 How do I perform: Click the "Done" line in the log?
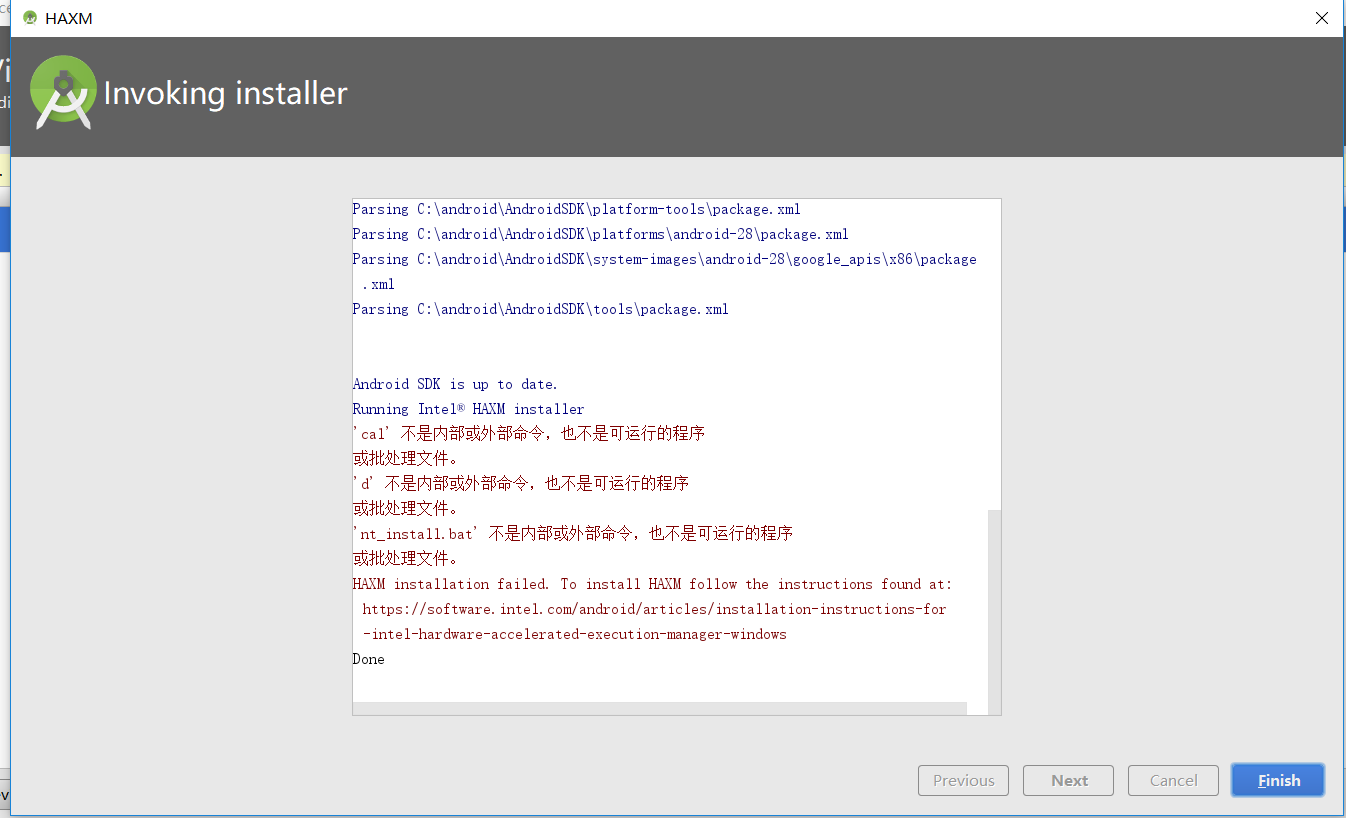tap(369, 659)
